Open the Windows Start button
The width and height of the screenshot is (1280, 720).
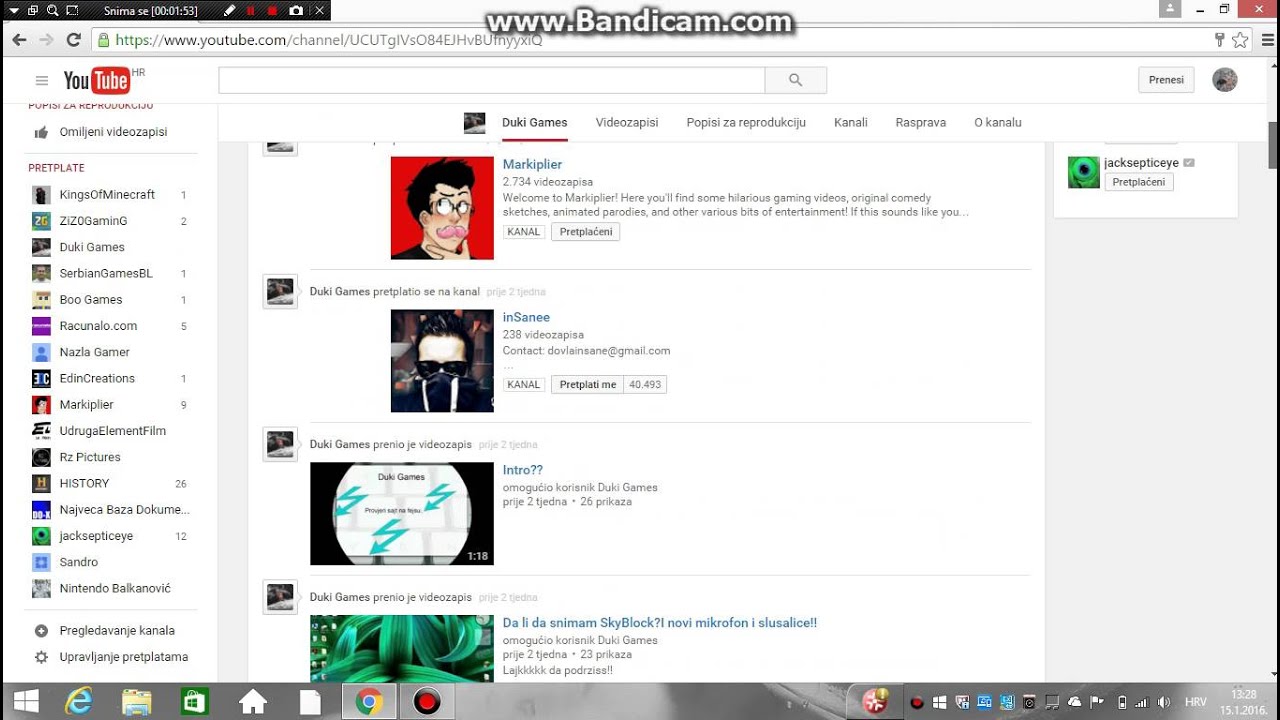coord(26,701)
